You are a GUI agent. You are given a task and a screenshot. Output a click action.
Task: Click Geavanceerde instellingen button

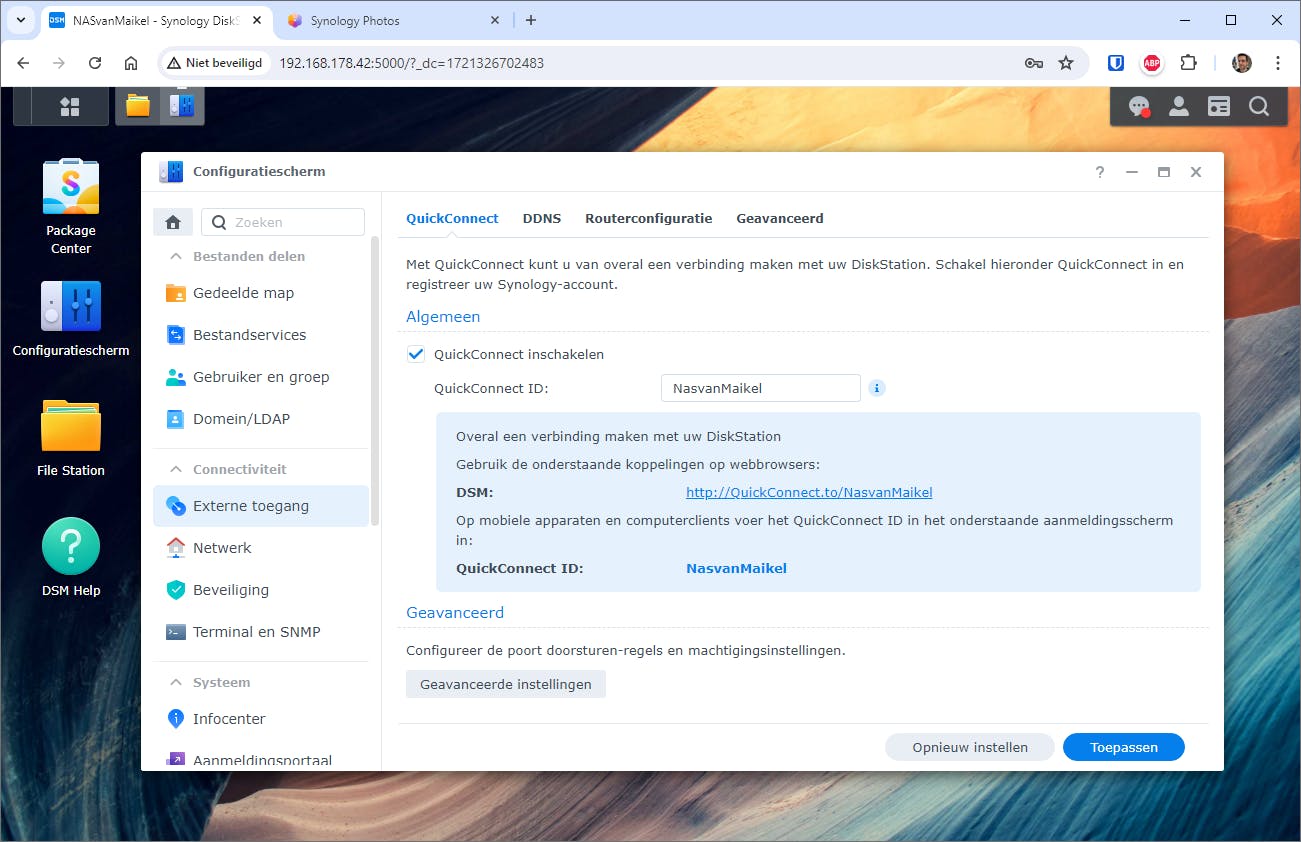506,684
